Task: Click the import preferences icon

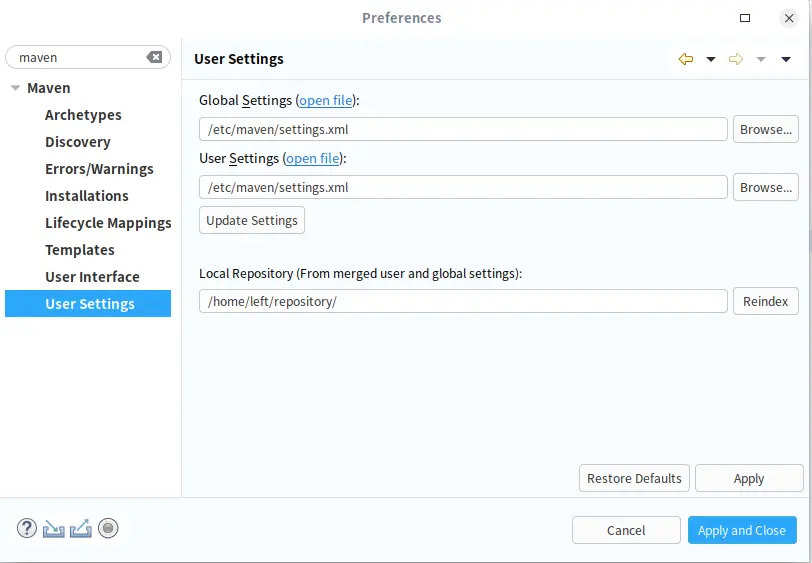Action: pos(54,529)
